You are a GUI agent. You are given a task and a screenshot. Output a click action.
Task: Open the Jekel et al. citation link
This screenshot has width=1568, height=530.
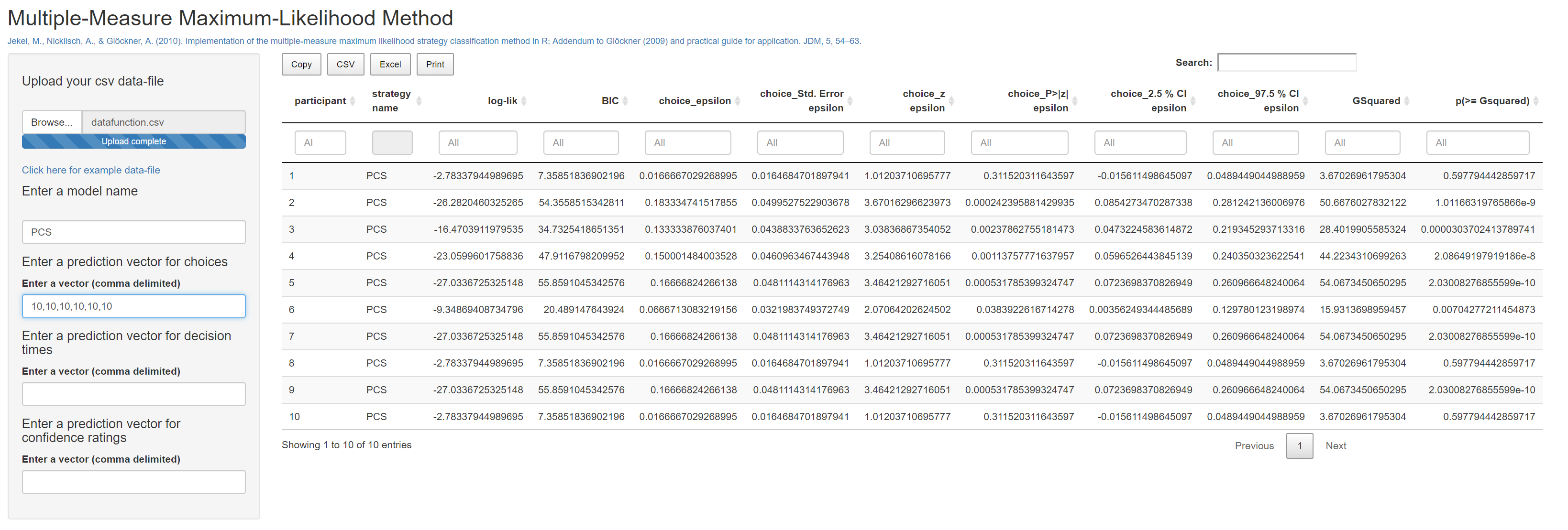point(433,41)
